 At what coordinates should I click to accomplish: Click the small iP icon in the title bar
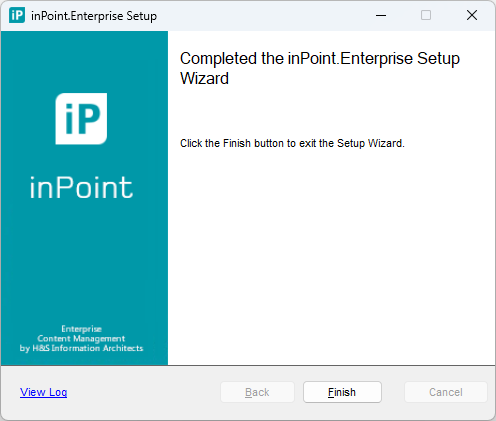tap(17, 15)
